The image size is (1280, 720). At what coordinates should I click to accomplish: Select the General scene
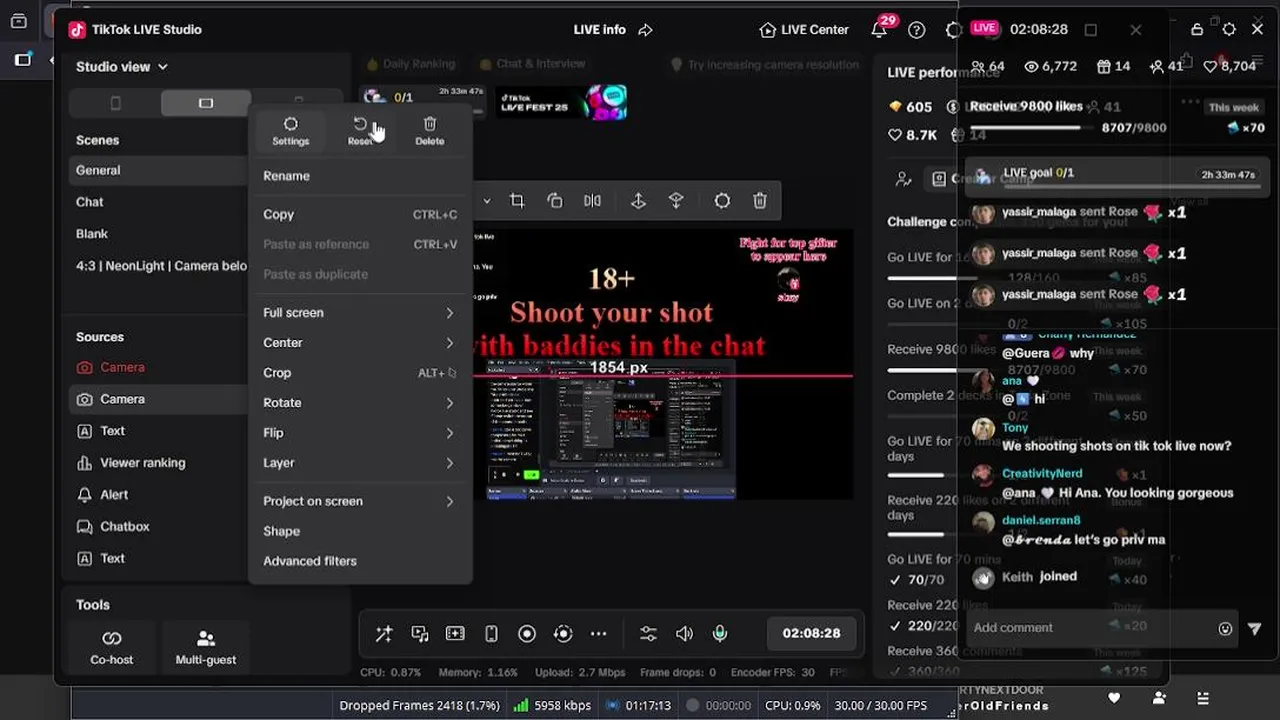[x=160, y=170]
